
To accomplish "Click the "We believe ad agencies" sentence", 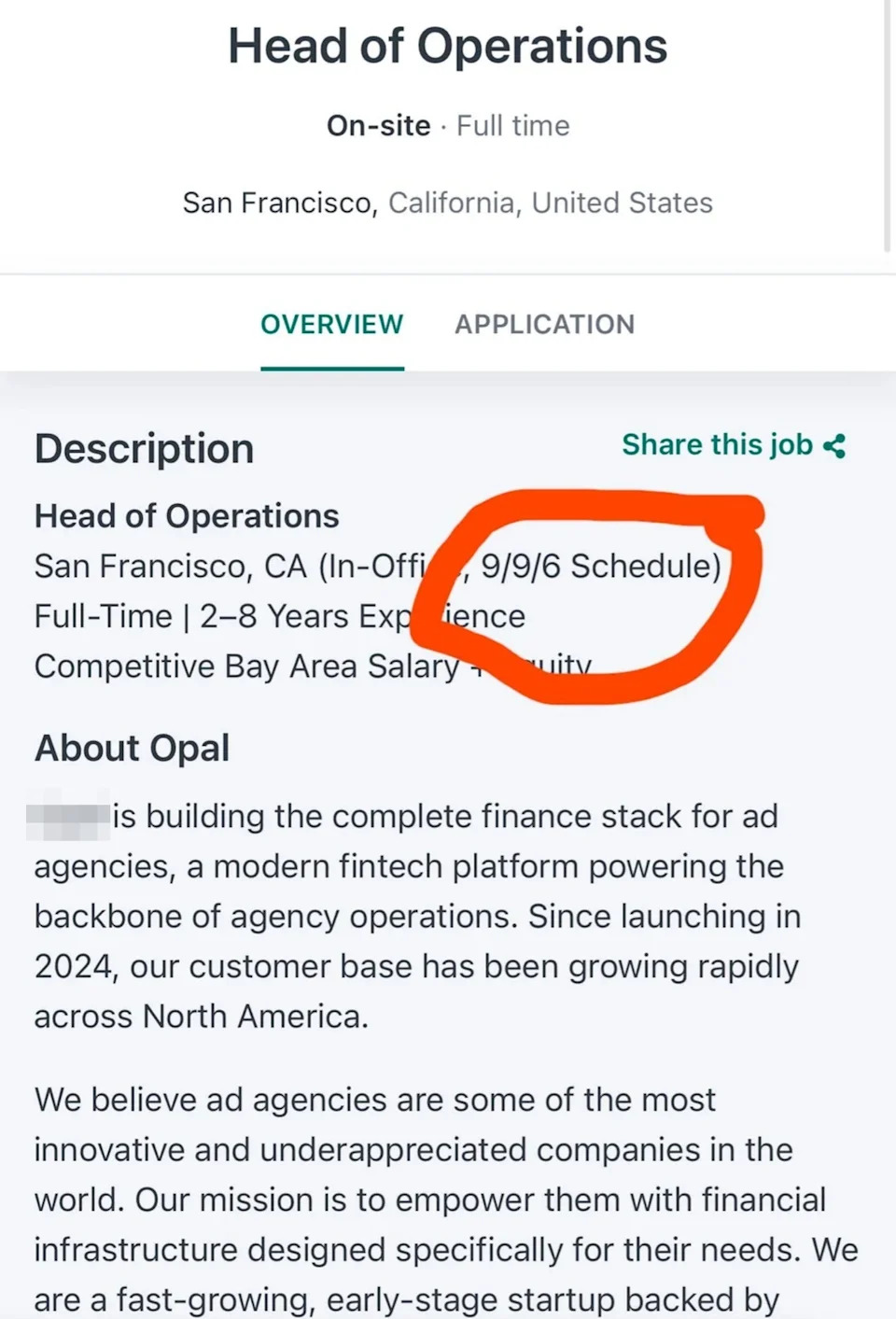I will (x=374, y=1100).
